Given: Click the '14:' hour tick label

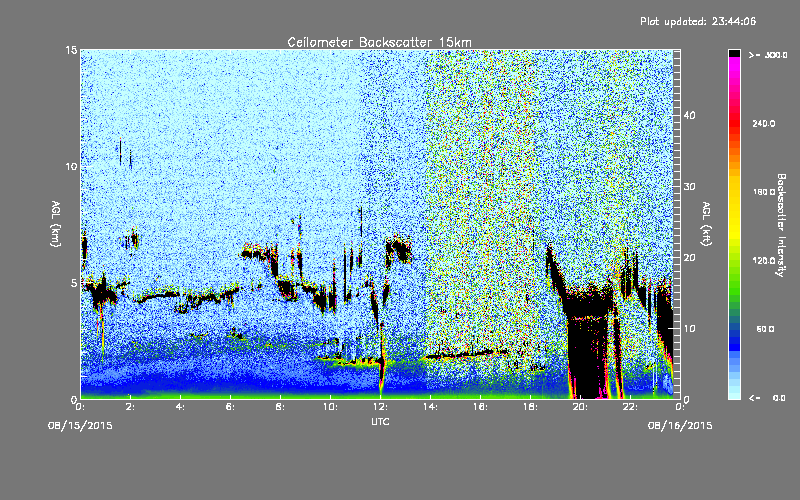Looking at the screenshot, I should 430,407.
